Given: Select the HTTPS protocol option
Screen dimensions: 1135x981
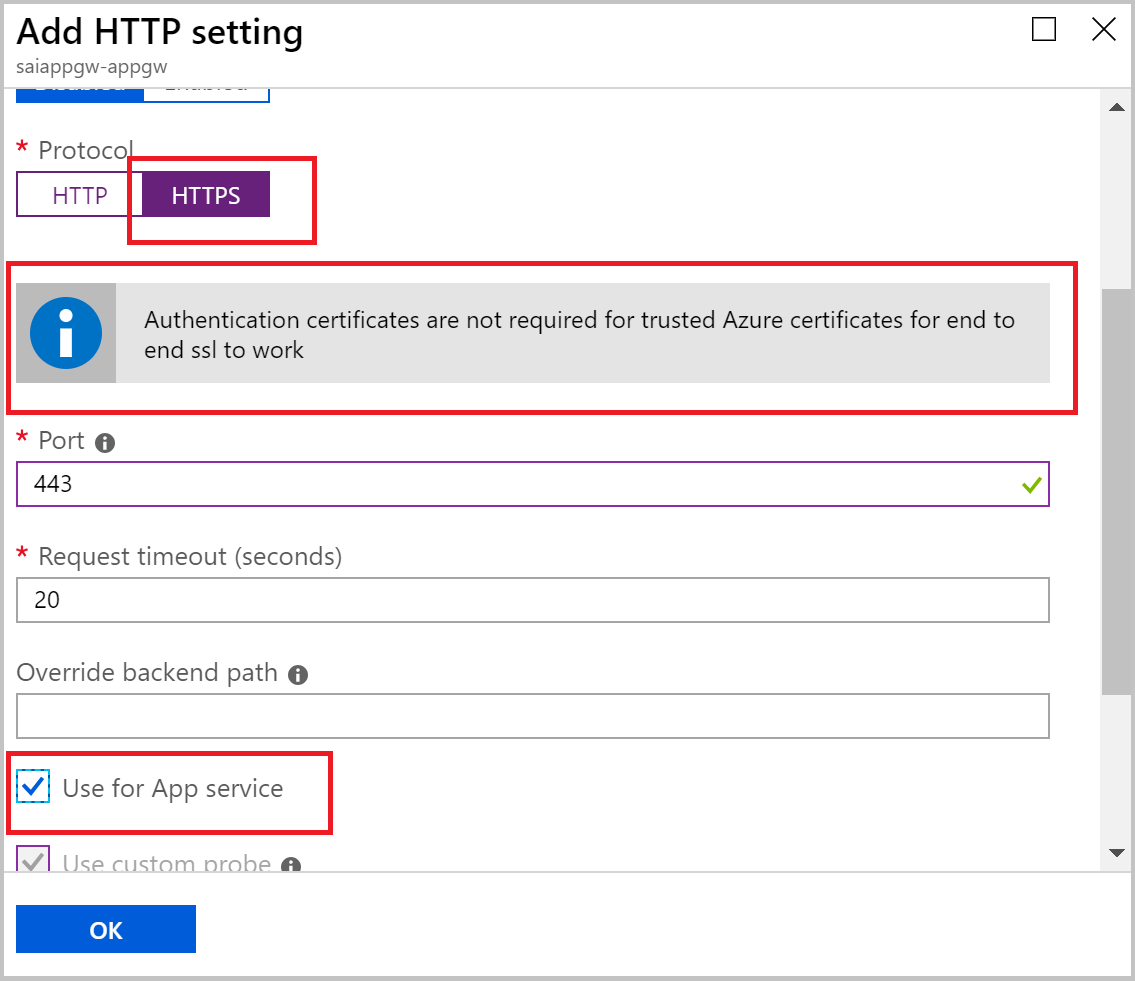Looking at the screenshot, I should click(206, 195).
